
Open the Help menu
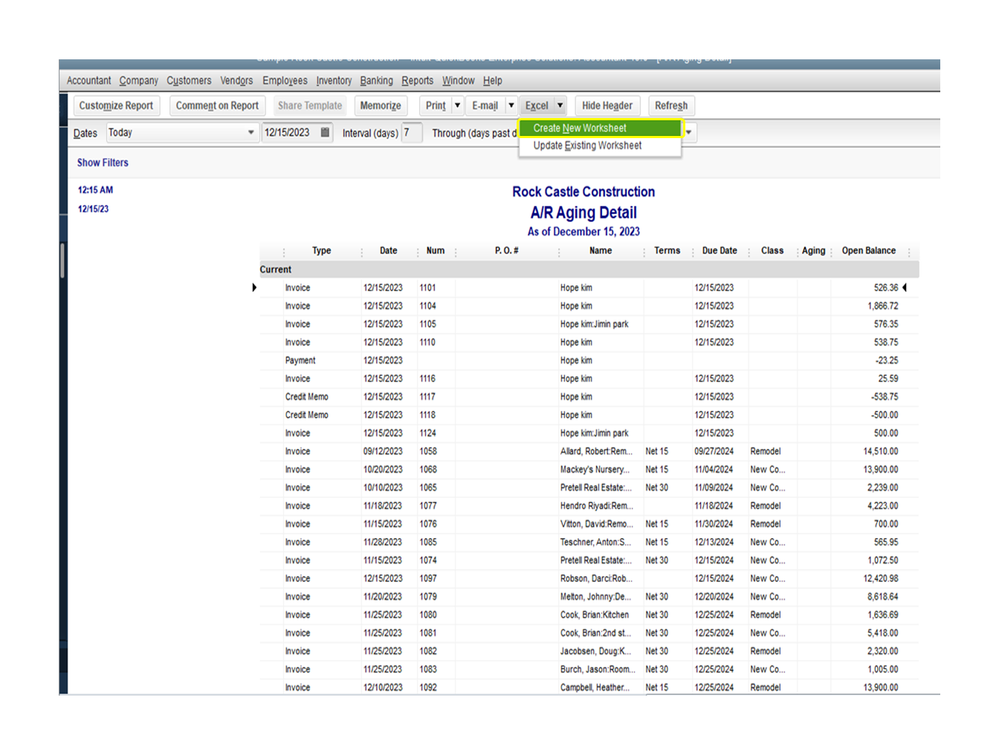point(492,81)
